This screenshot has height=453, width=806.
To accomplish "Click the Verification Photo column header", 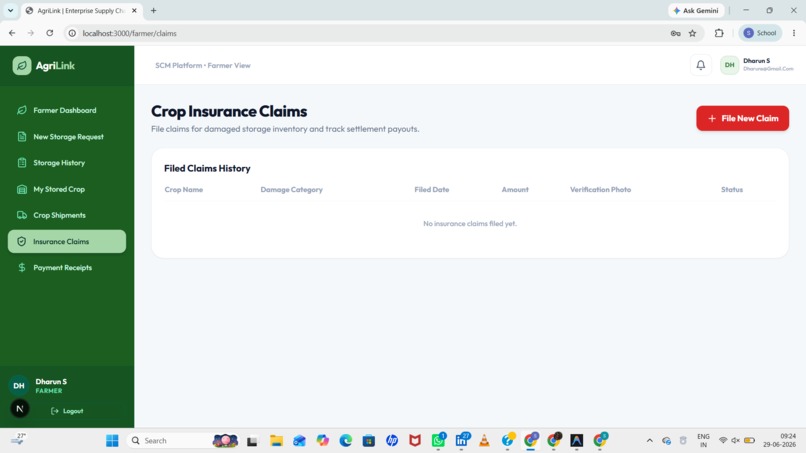I will [x=600, y=189].
